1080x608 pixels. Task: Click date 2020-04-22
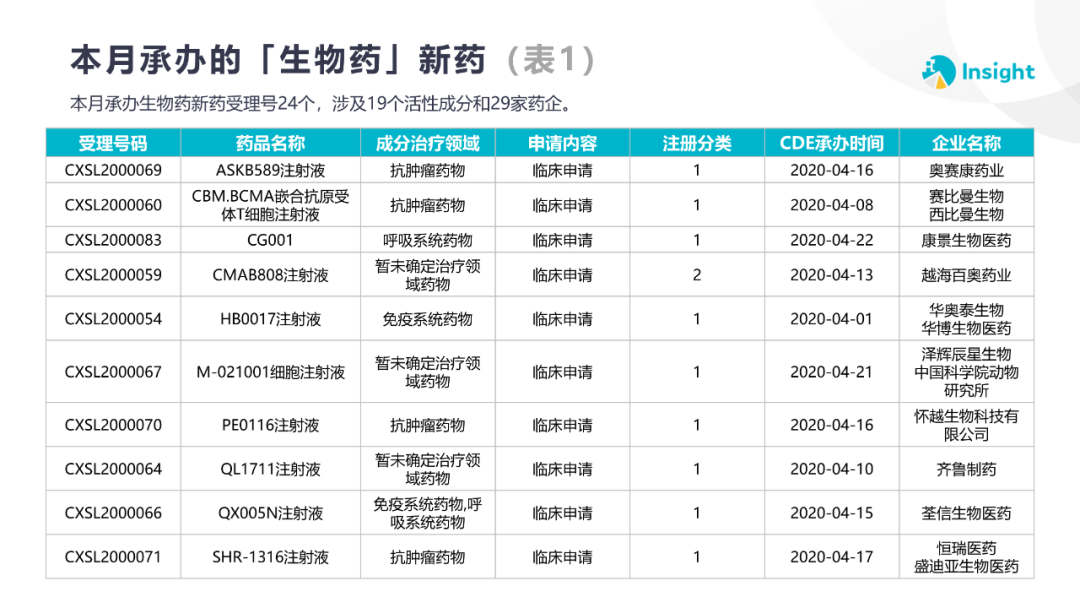pos(831,240)
